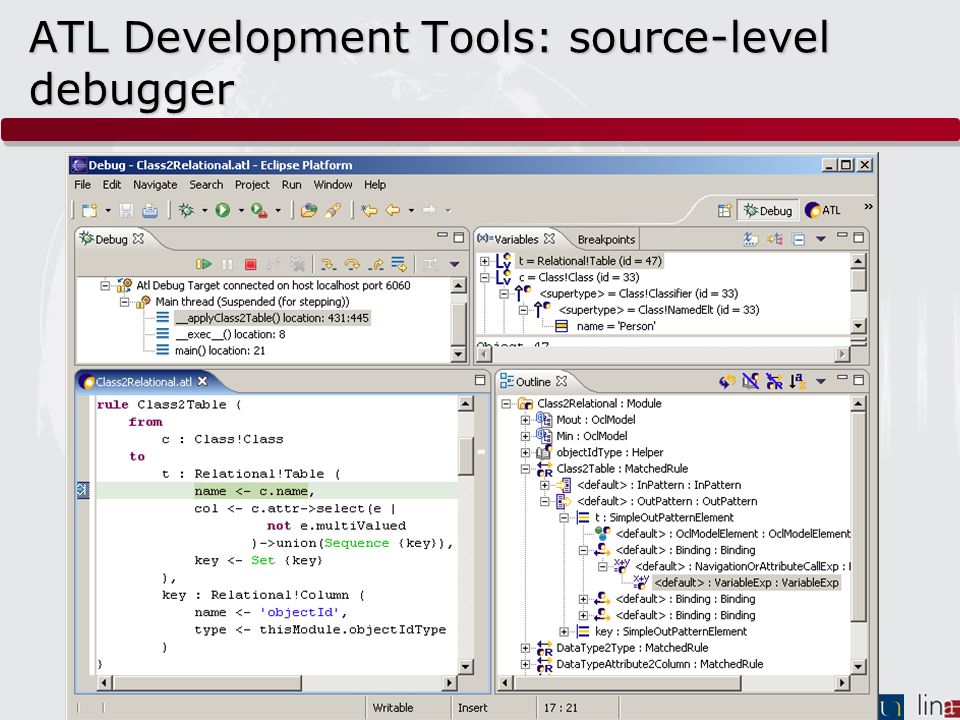This screenshot has width=960, height=720.
Task: Click the Save toolbar icon
Action: 126,211
